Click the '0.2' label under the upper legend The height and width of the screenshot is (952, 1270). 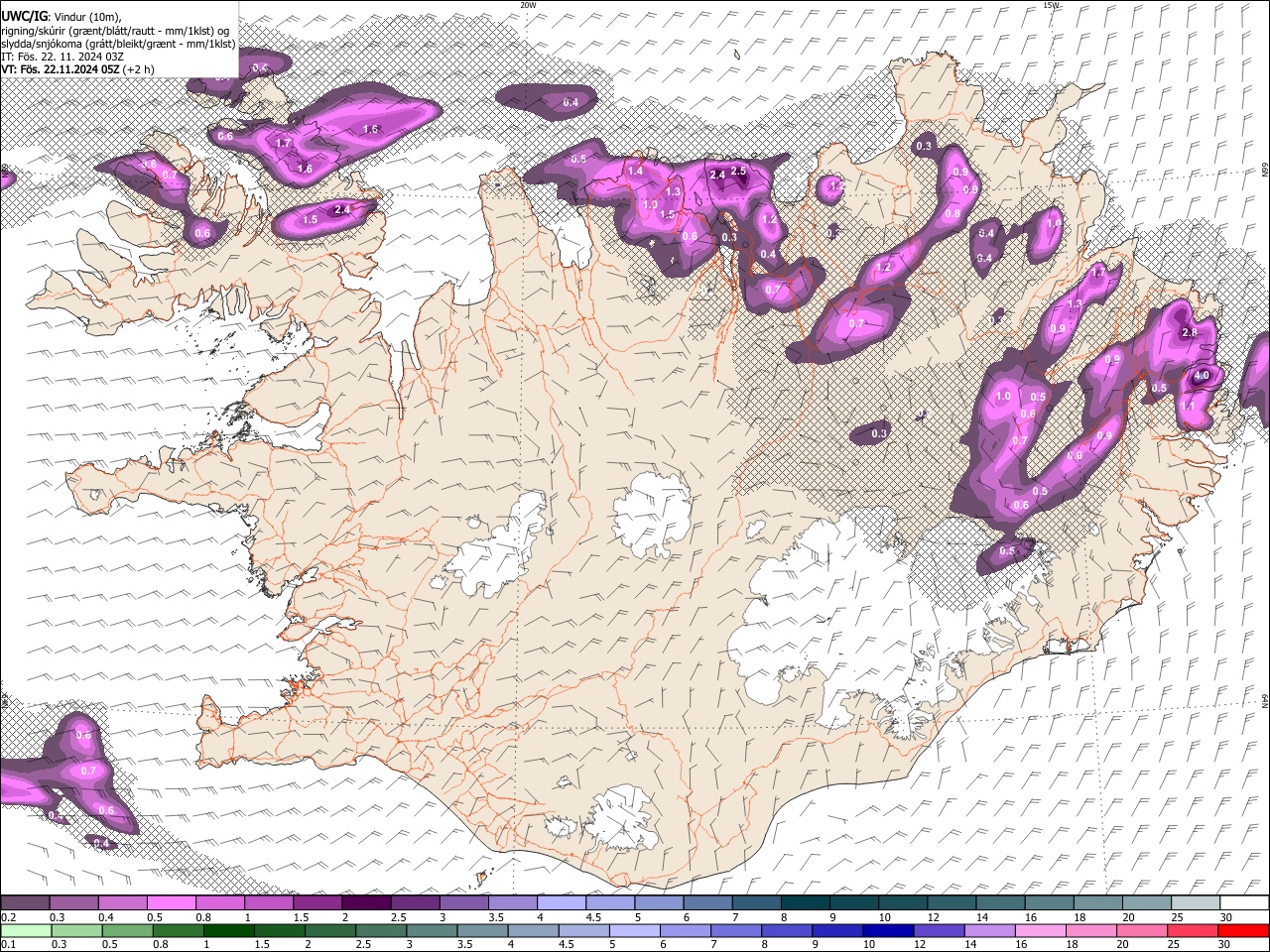(7, 917)
